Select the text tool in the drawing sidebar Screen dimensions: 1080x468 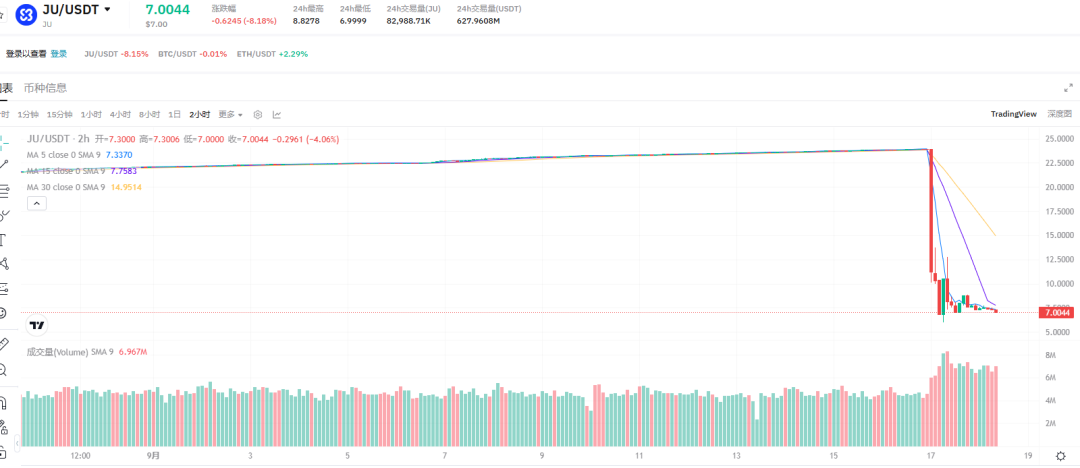(x=4, y=239)
